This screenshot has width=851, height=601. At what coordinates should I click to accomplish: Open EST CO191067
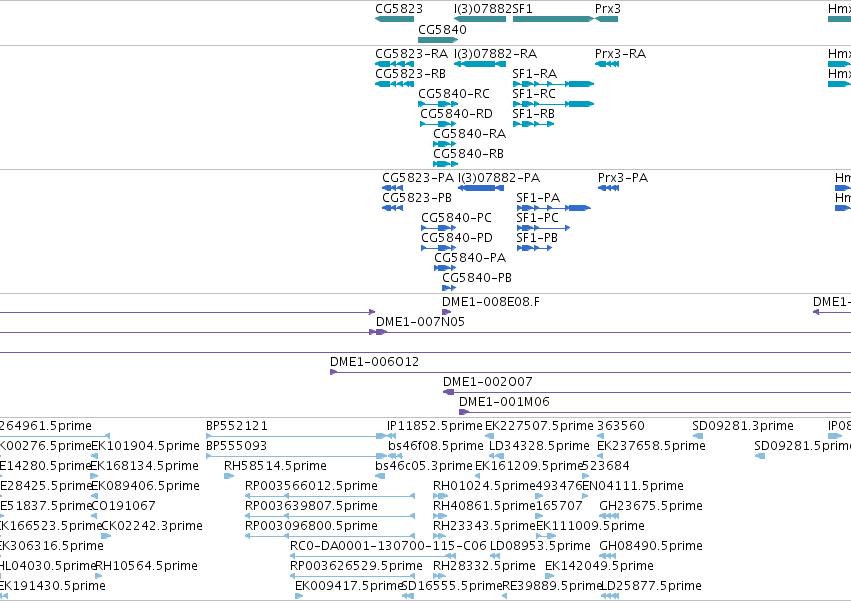(x=94, y=516)
